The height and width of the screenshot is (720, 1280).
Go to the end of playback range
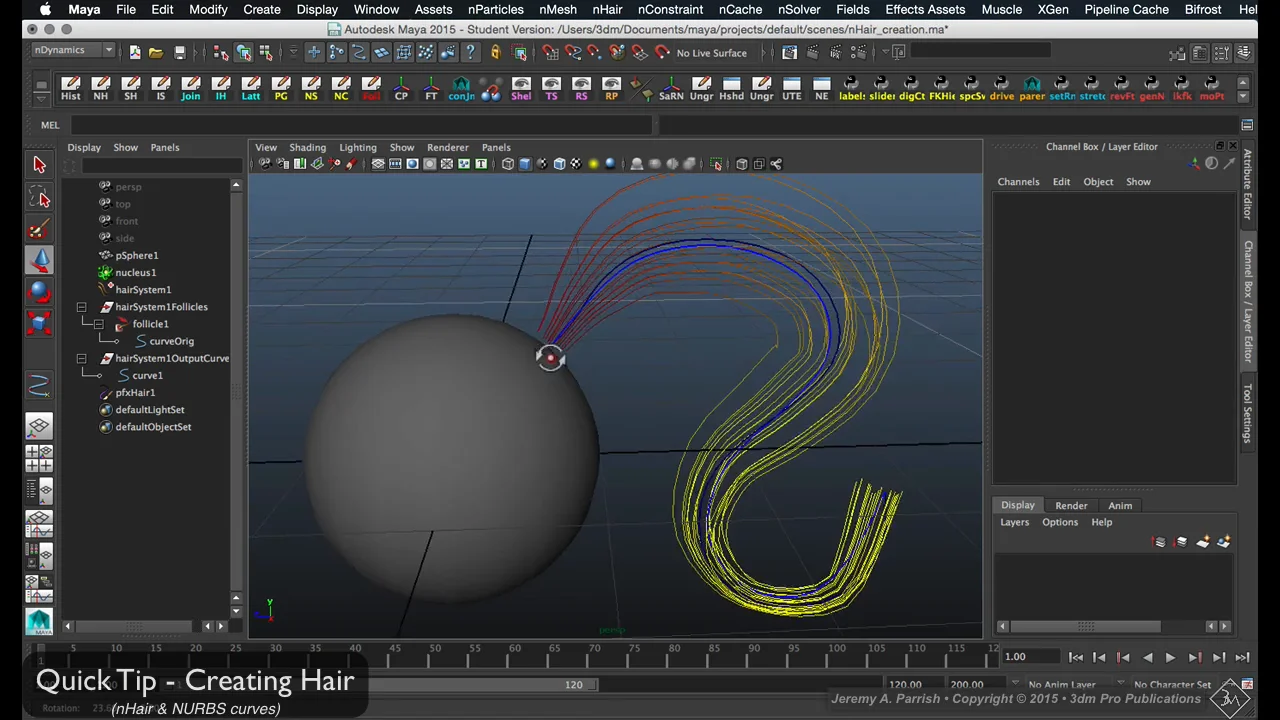coord(1242,657)
